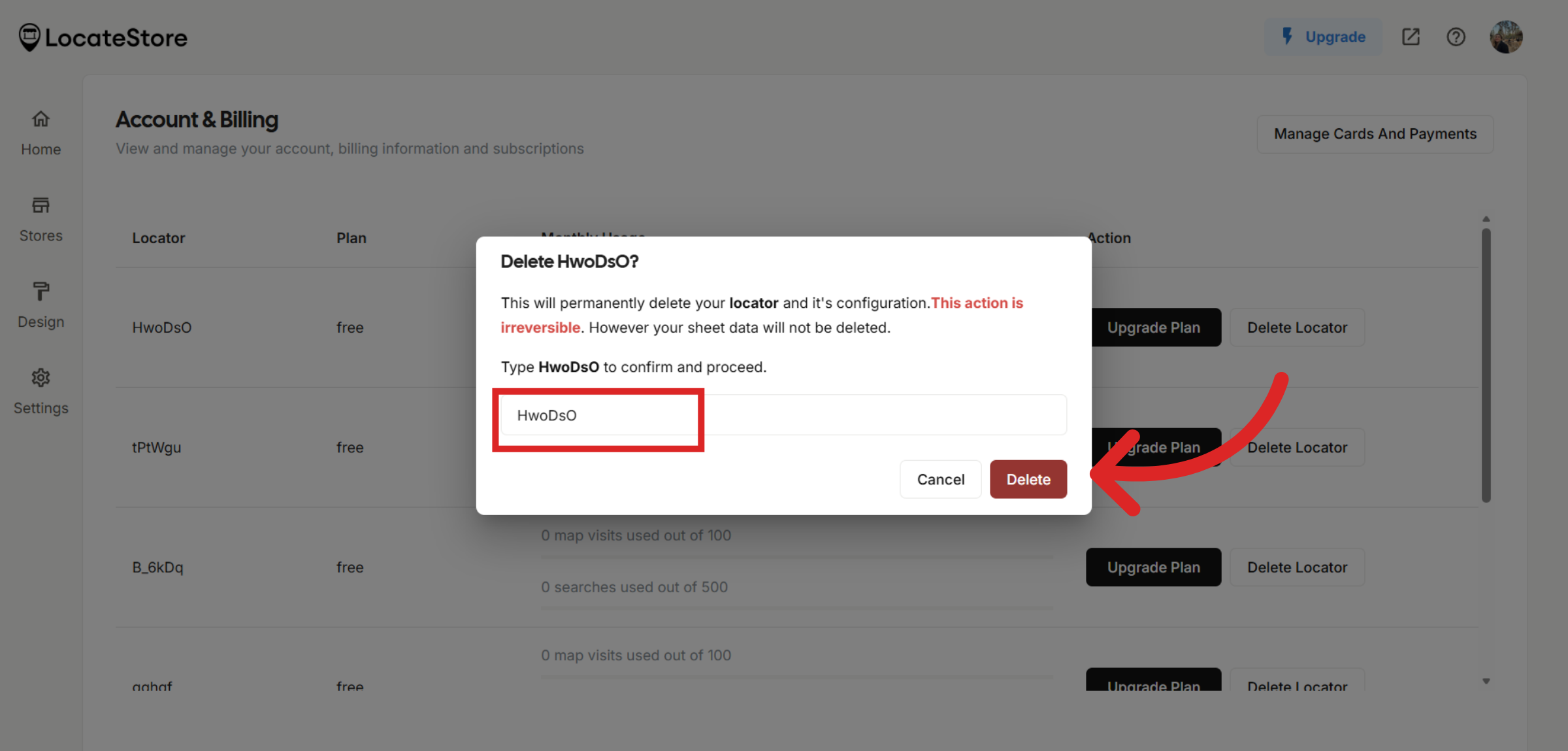Click the Upgrade lightning button

point(1324,37)
